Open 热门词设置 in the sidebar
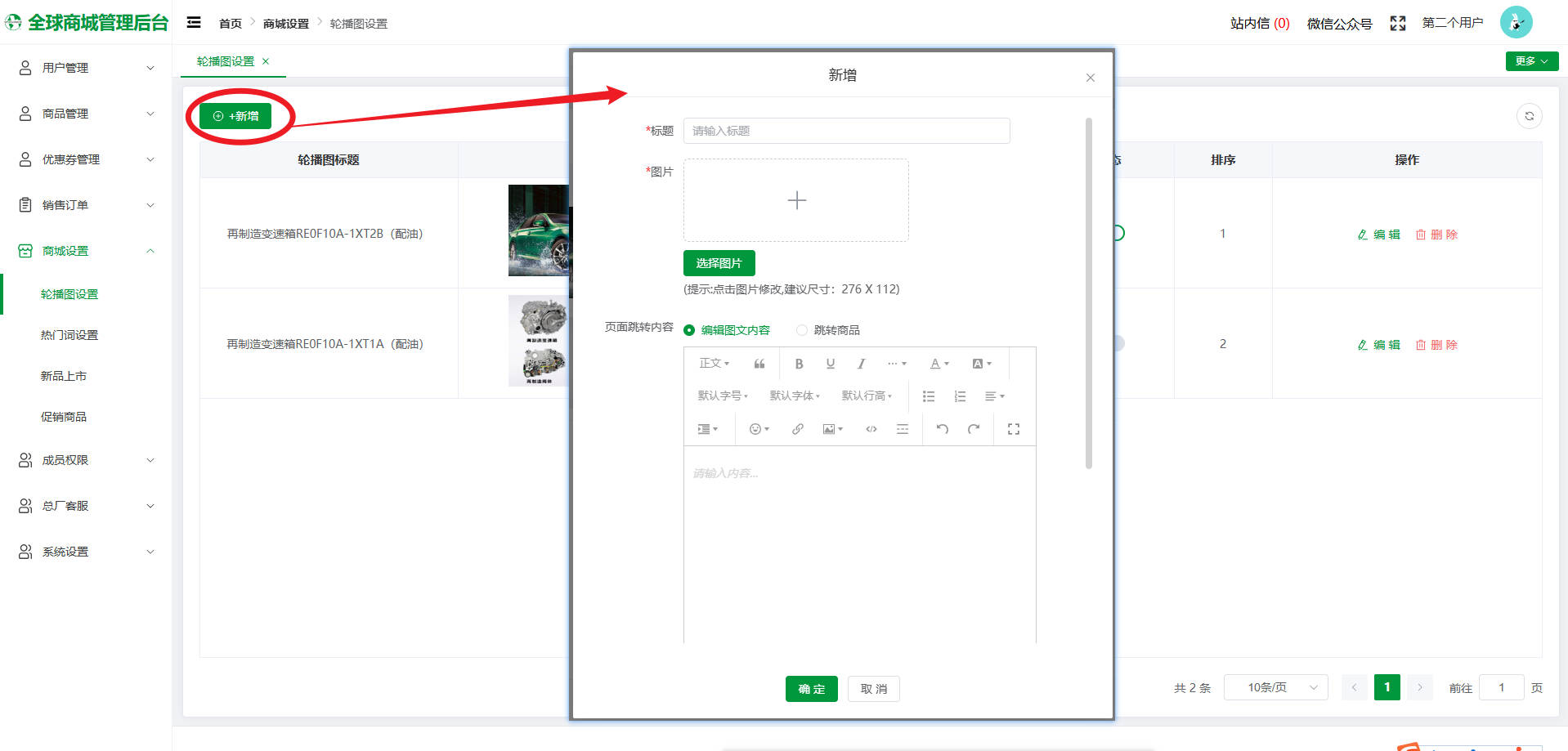1568x751 pixels. 69,335
